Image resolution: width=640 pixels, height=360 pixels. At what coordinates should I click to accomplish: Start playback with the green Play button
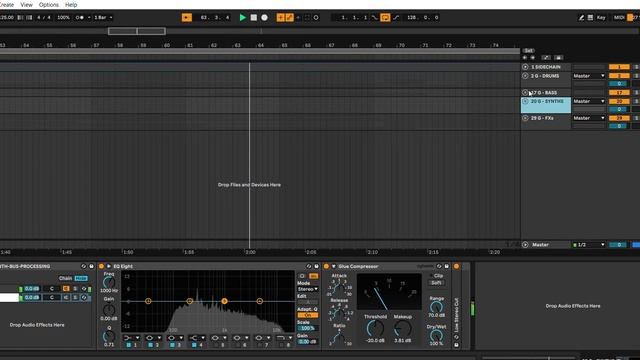(242, 18)
